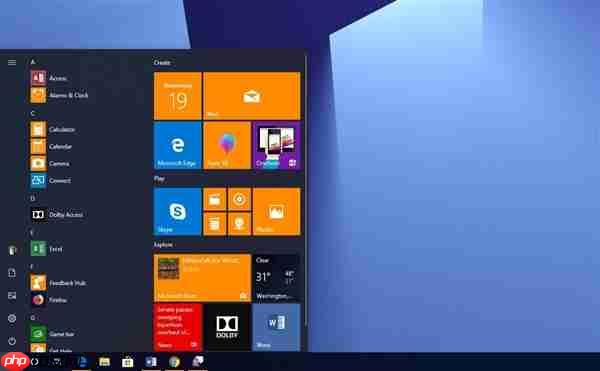The image size is (600, 371).
Task: Click the letter A header in app list
Action: [33, 62]
